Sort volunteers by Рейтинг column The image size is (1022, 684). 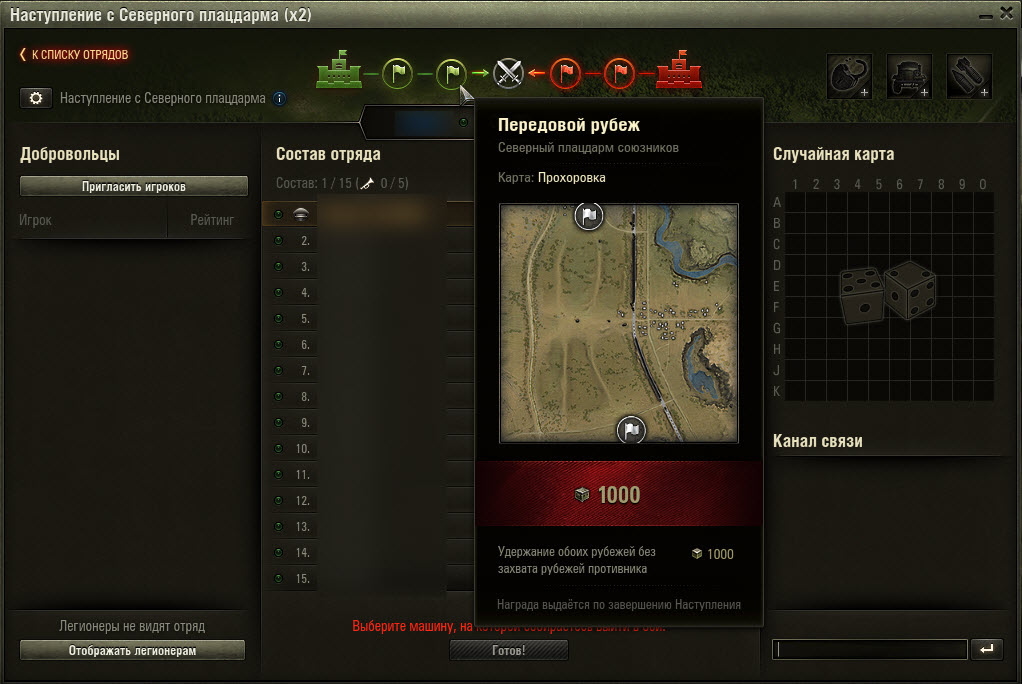212,220
